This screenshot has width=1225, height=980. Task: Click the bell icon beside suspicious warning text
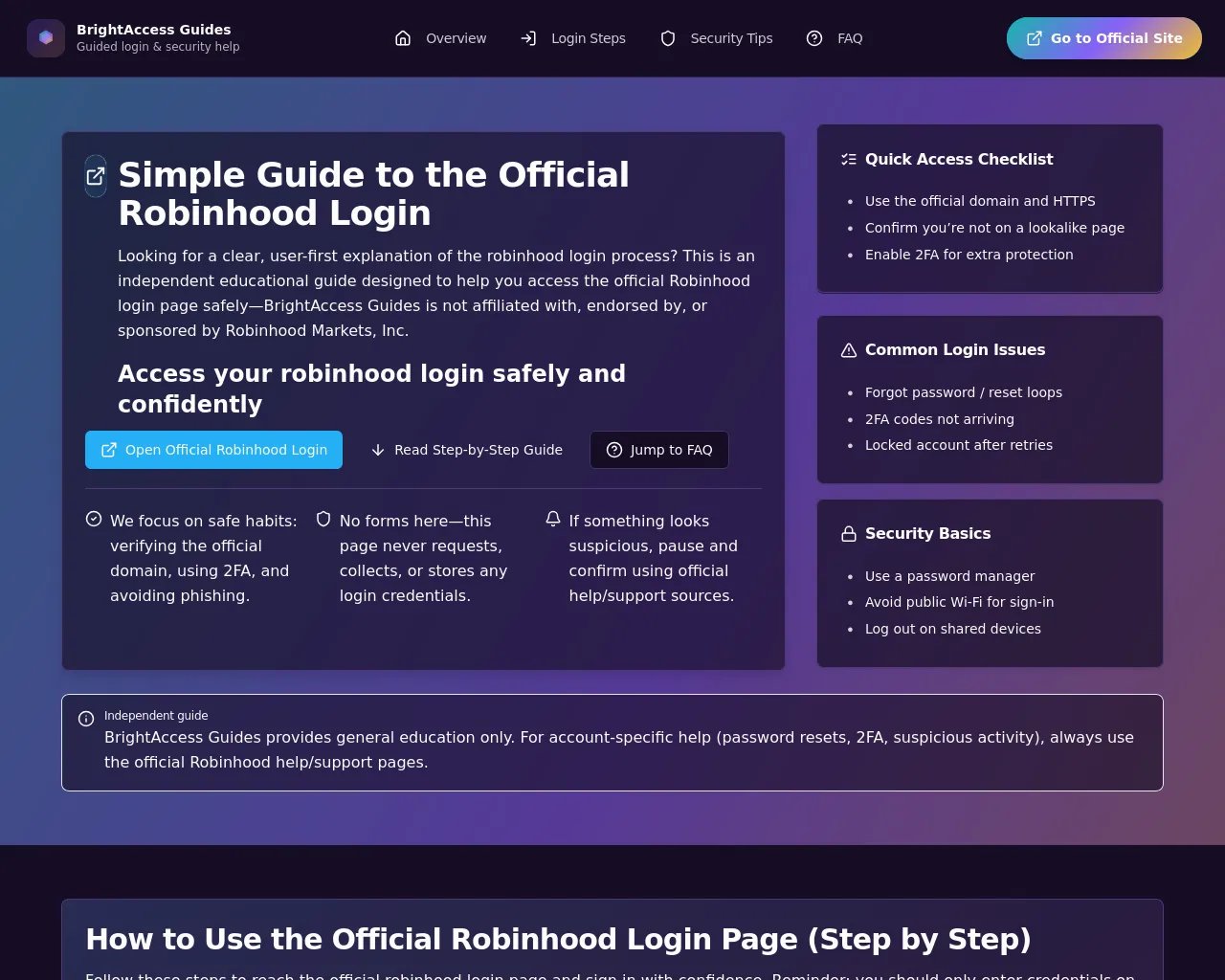(x=553, y=519)
